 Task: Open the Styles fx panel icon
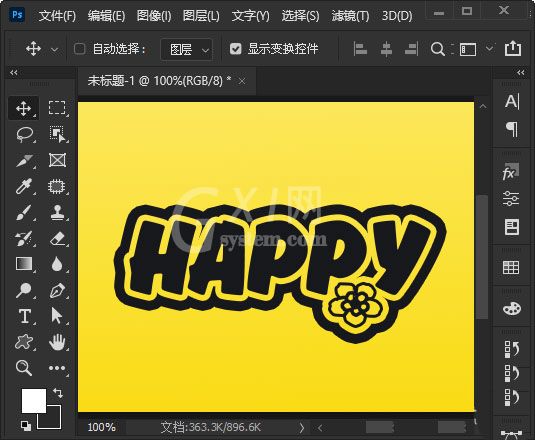pos(511,172)
